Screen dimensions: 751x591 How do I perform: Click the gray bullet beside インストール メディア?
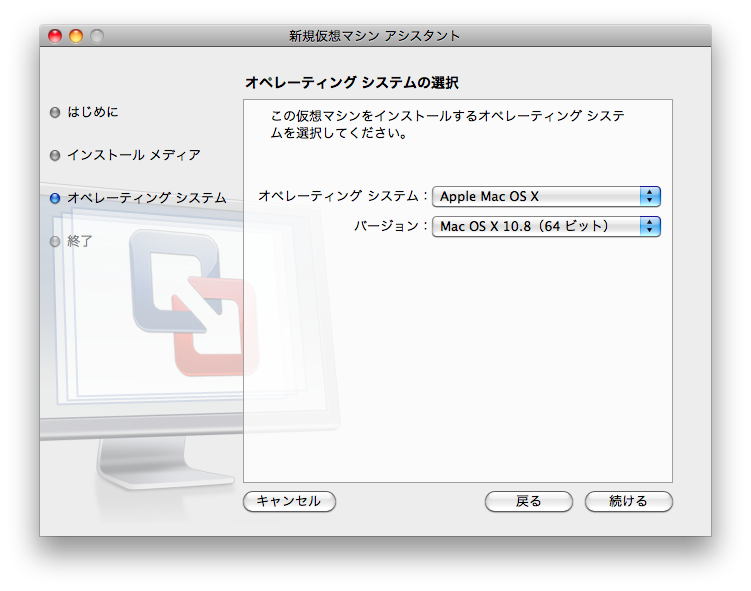(55, 156)
